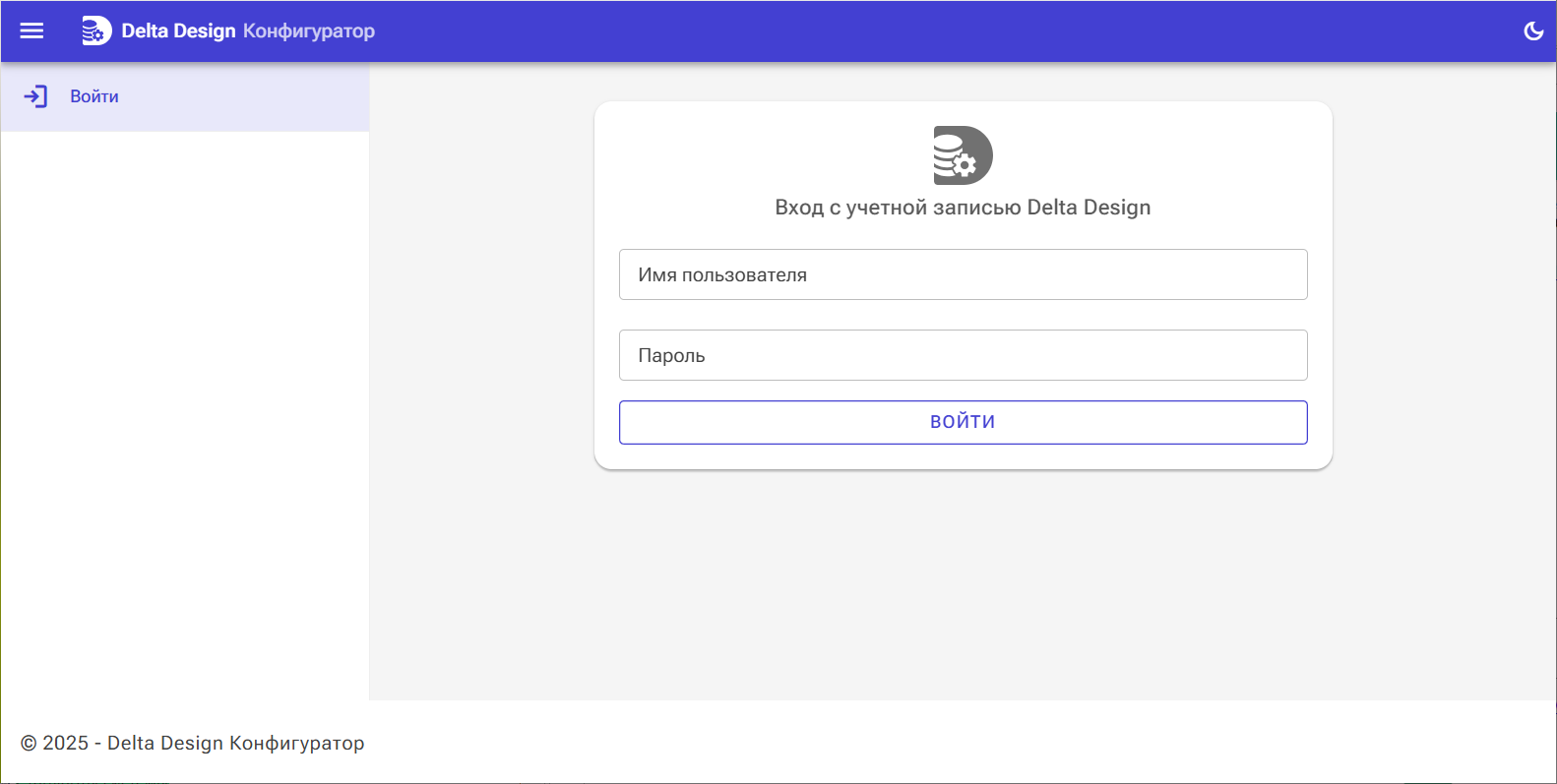Click database-gear logo on the login card
The height and width of the screenshot is (784, 1557).
[x=963, y=155]
